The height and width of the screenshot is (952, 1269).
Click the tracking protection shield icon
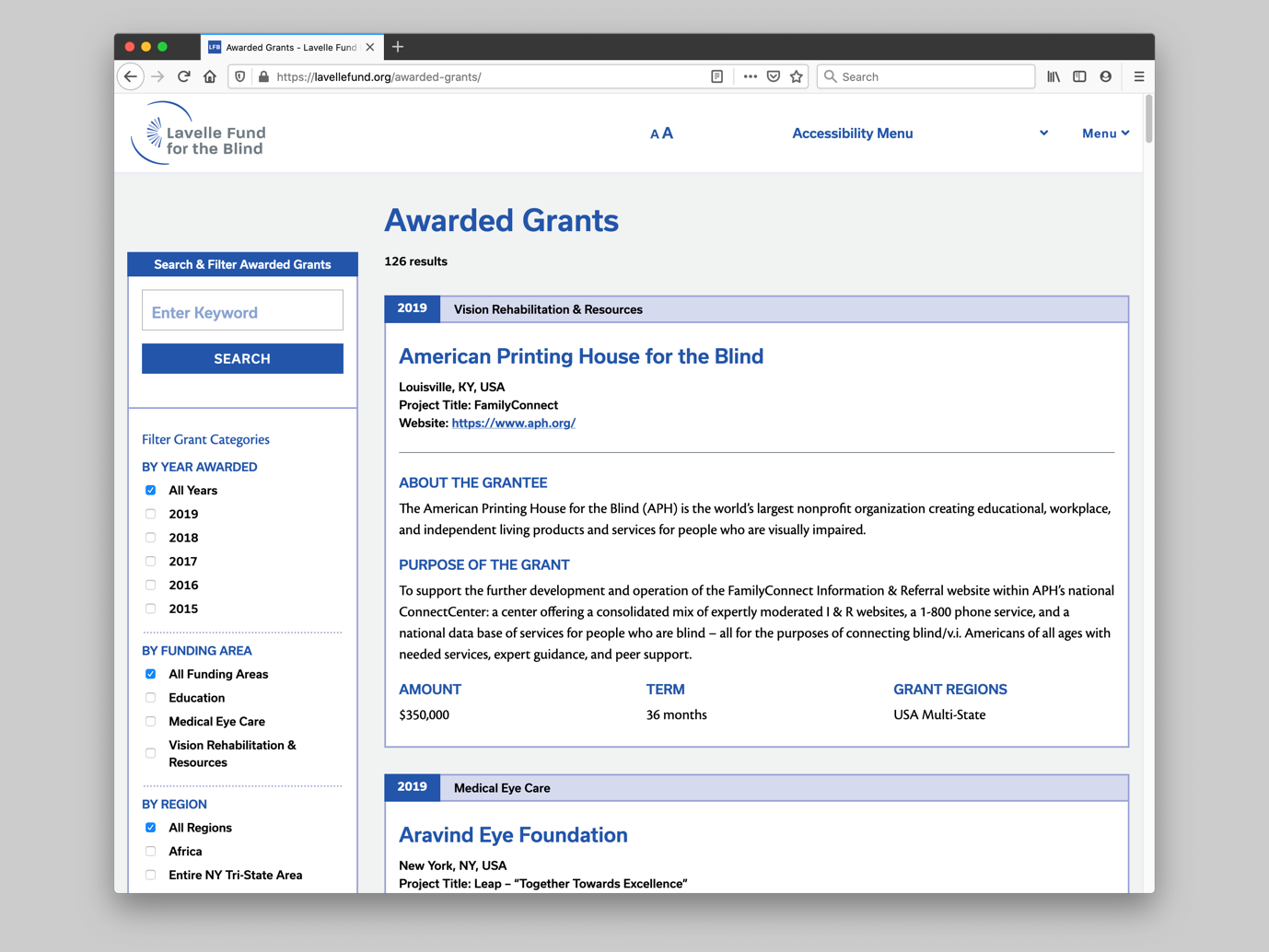[240, 76]
